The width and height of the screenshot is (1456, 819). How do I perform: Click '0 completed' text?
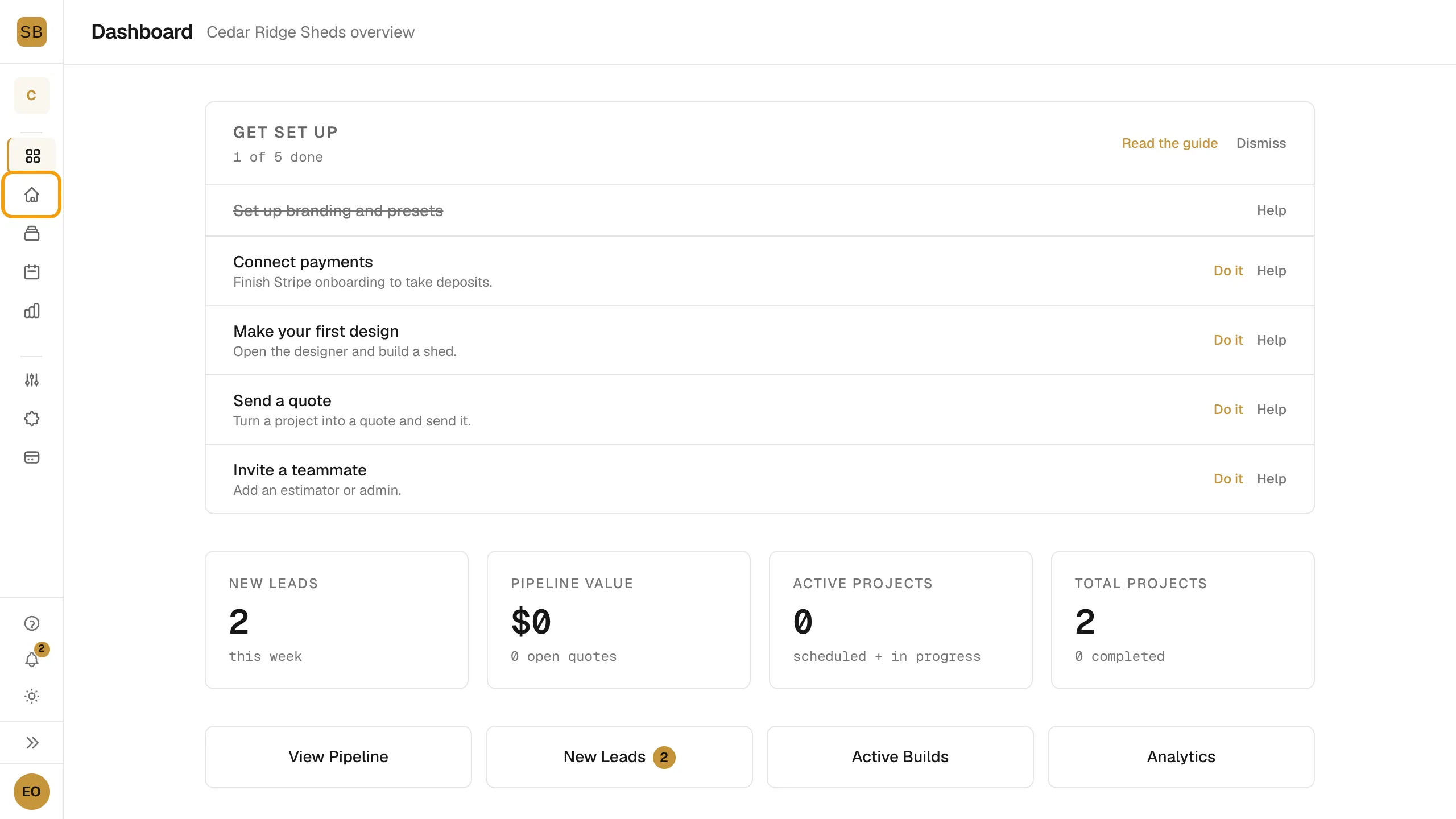1120,656
